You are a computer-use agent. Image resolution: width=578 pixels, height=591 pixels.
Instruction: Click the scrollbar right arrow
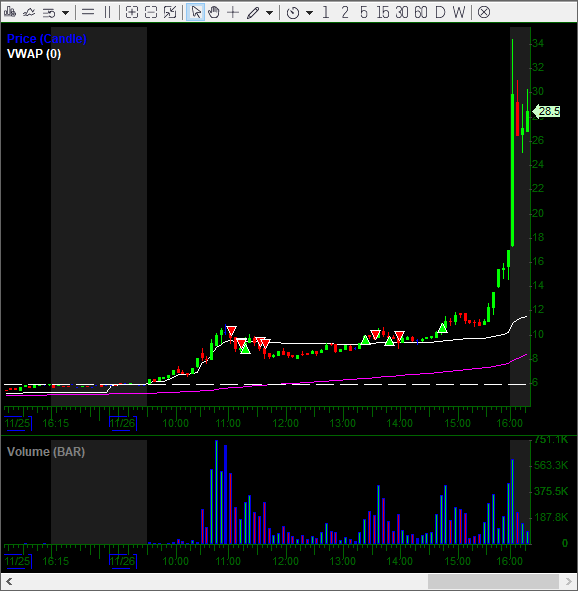click(569, 582)
